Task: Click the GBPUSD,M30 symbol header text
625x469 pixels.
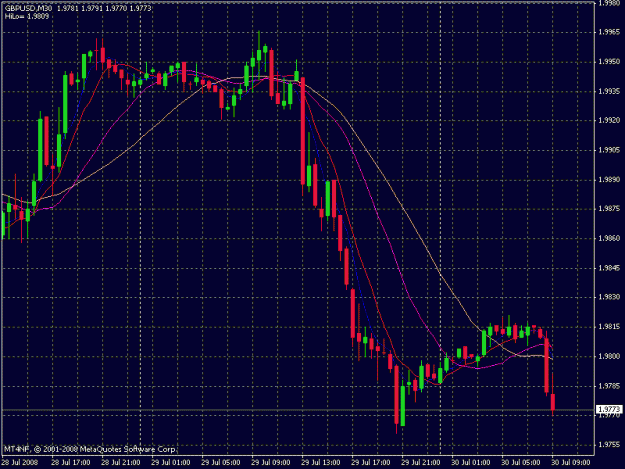Action: (x=28, y=8)
